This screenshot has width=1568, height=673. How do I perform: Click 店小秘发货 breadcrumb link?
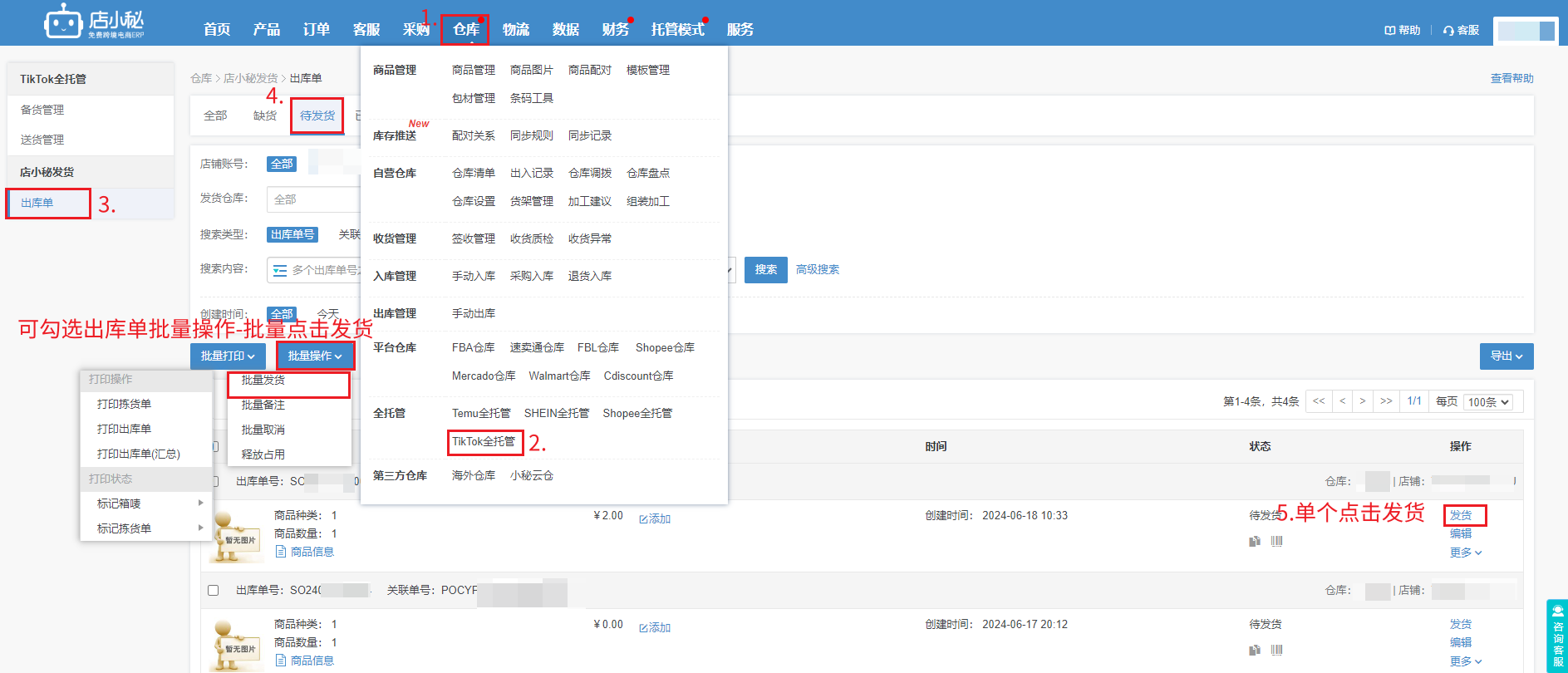(250, 78)
